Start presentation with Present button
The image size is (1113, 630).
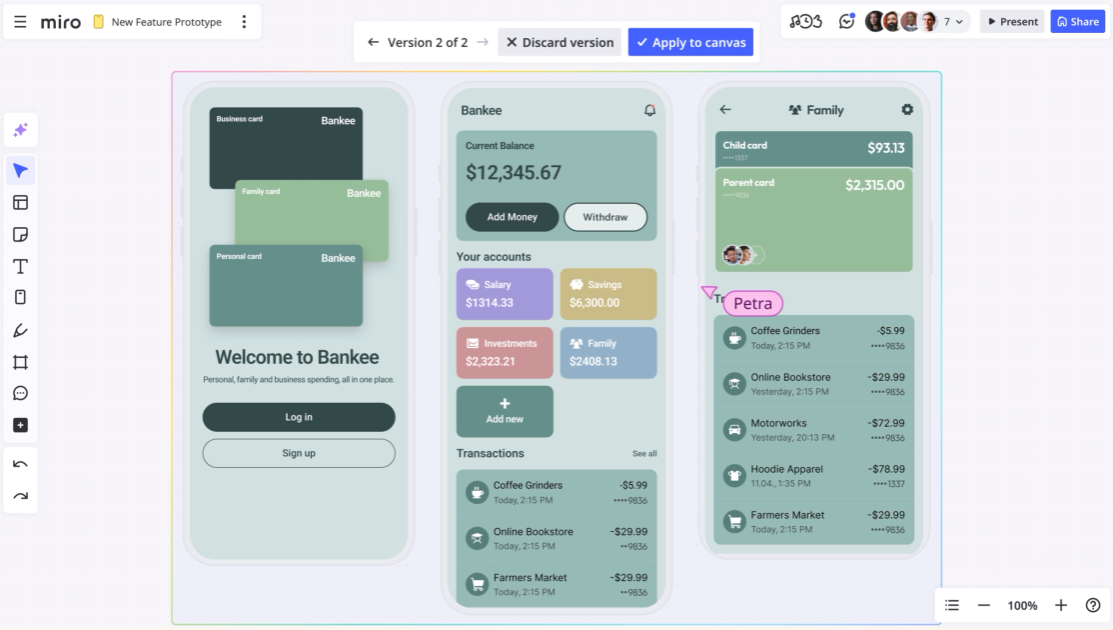(1012, 21)
